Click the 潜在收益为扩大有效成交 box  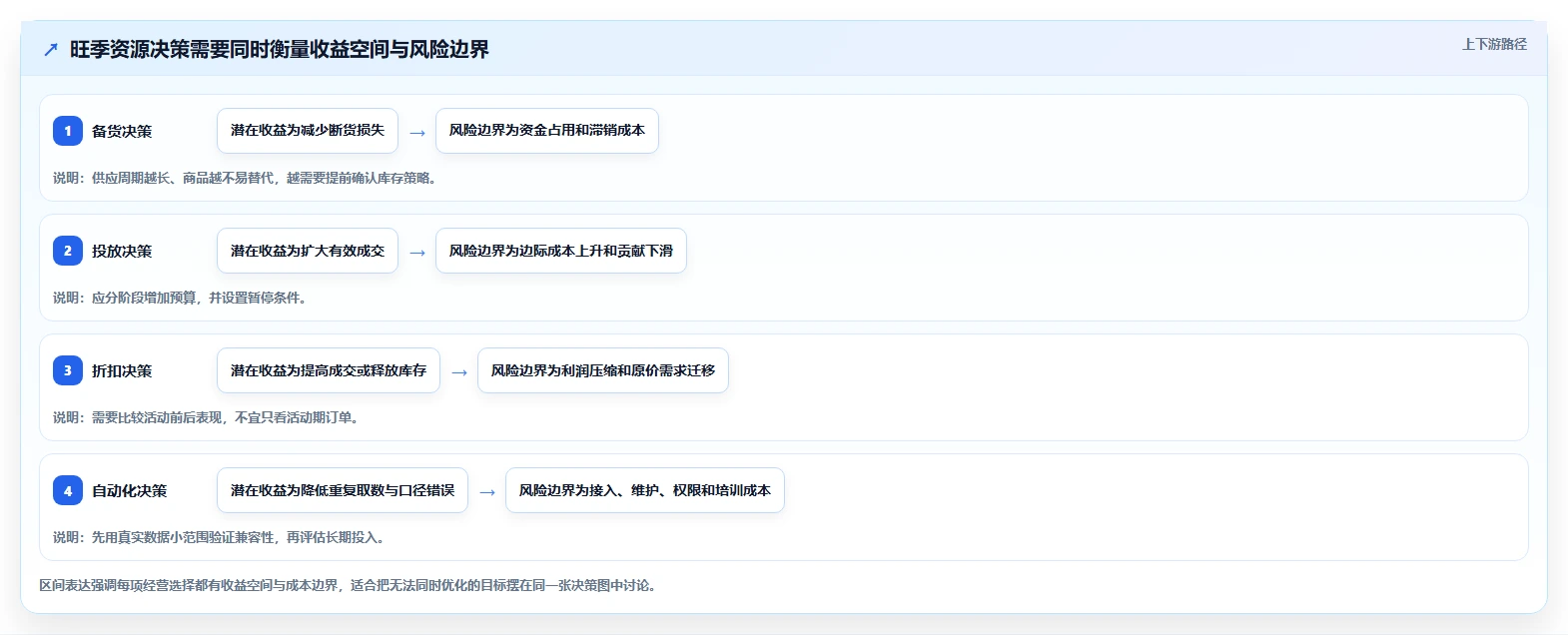click(308, 251)
